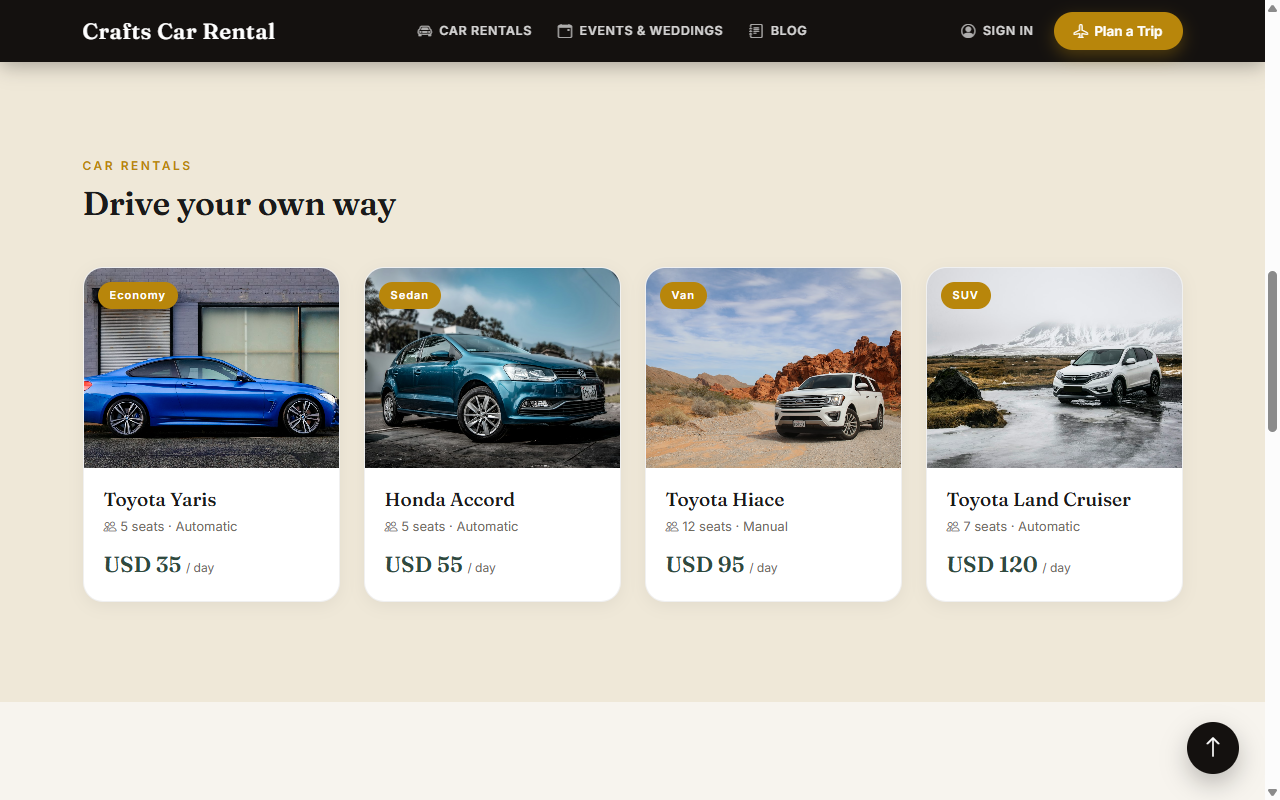Click the seats icon under Toyota Land Cruiser
Viewport: 1280px width, 800px height.
pos(953,527)
